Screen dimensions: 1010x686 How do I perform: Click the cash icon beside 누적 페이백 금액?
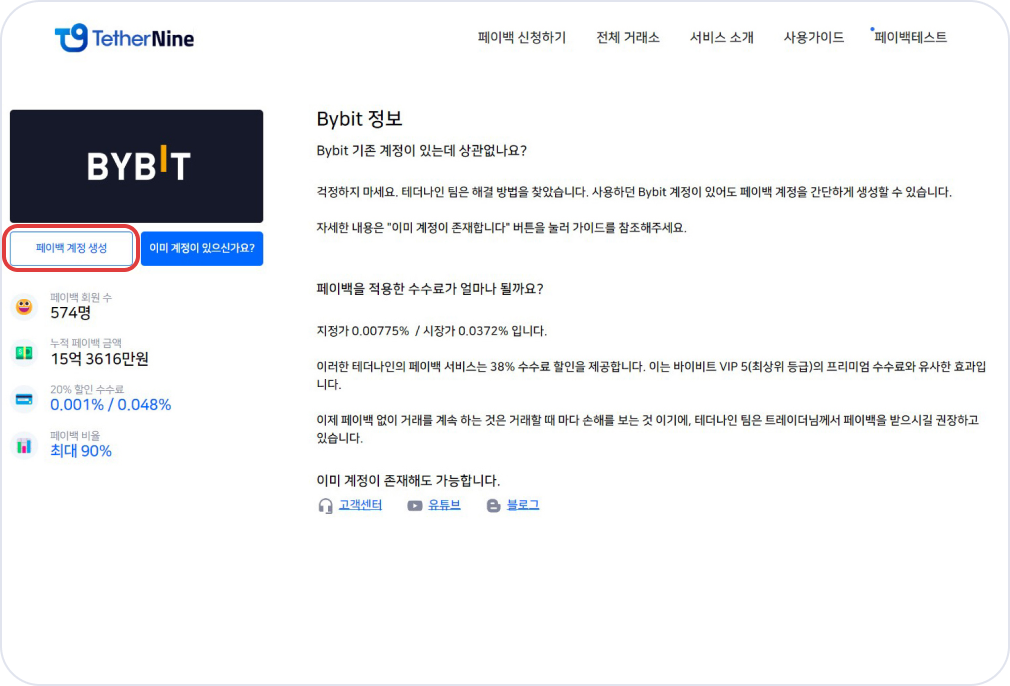click(24, 353)
